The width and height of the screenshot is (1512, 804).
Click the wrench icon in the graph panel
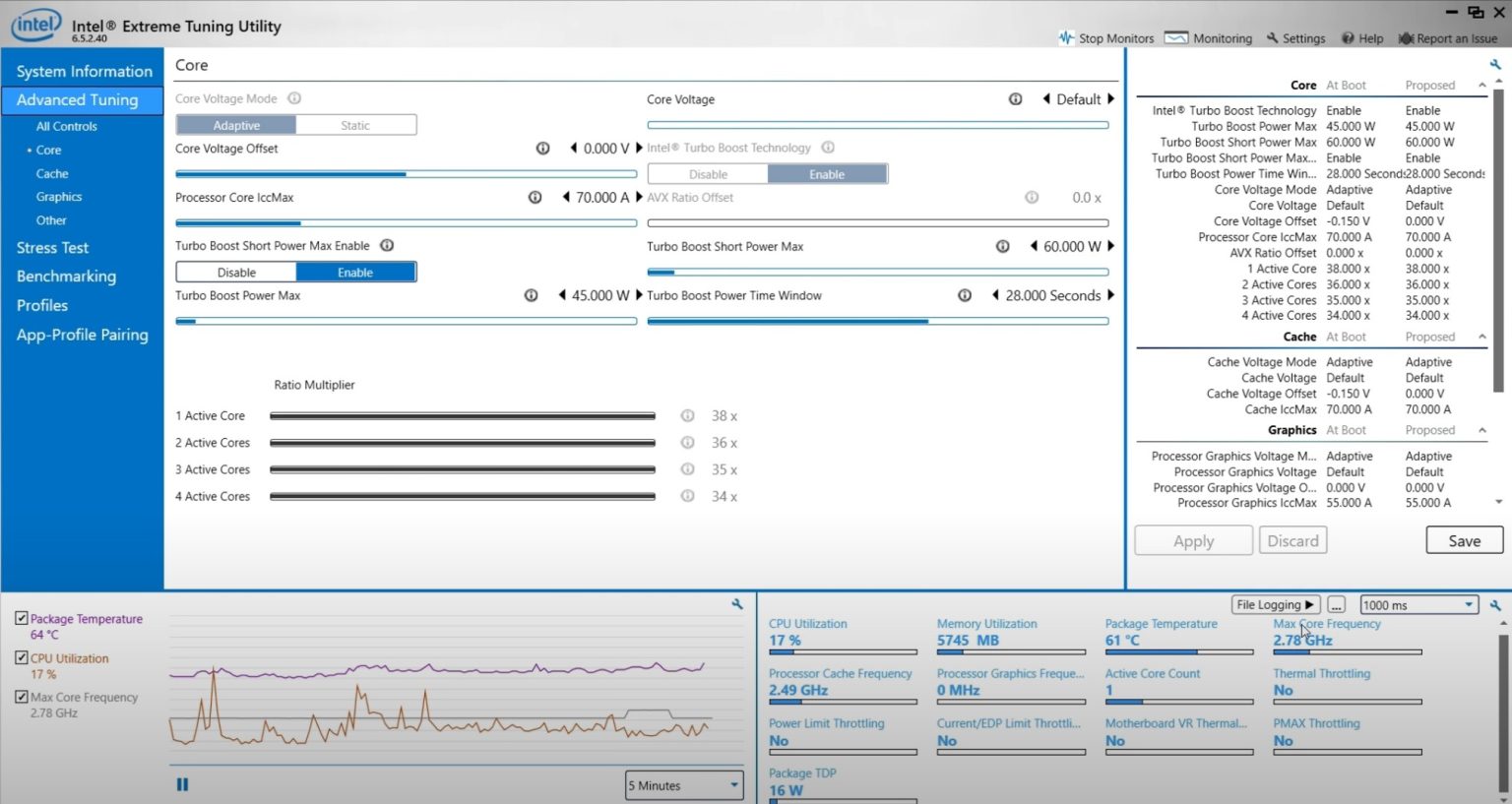(736, 604)
